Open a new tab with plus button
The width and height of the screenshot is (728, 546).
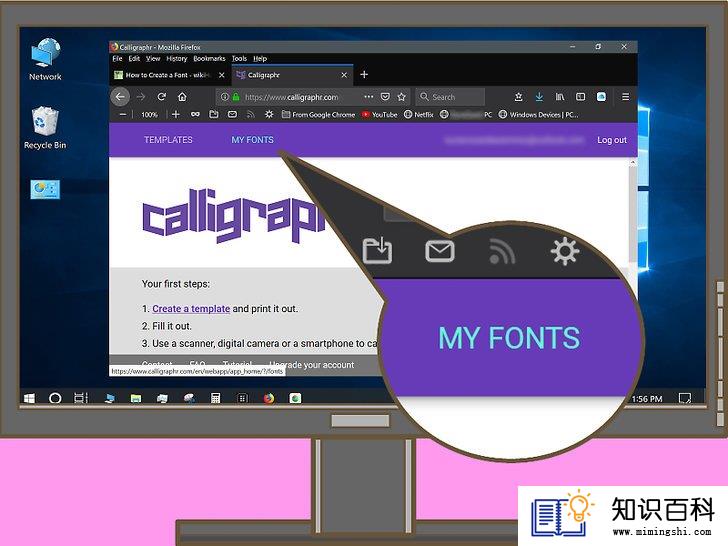[364, 75]
